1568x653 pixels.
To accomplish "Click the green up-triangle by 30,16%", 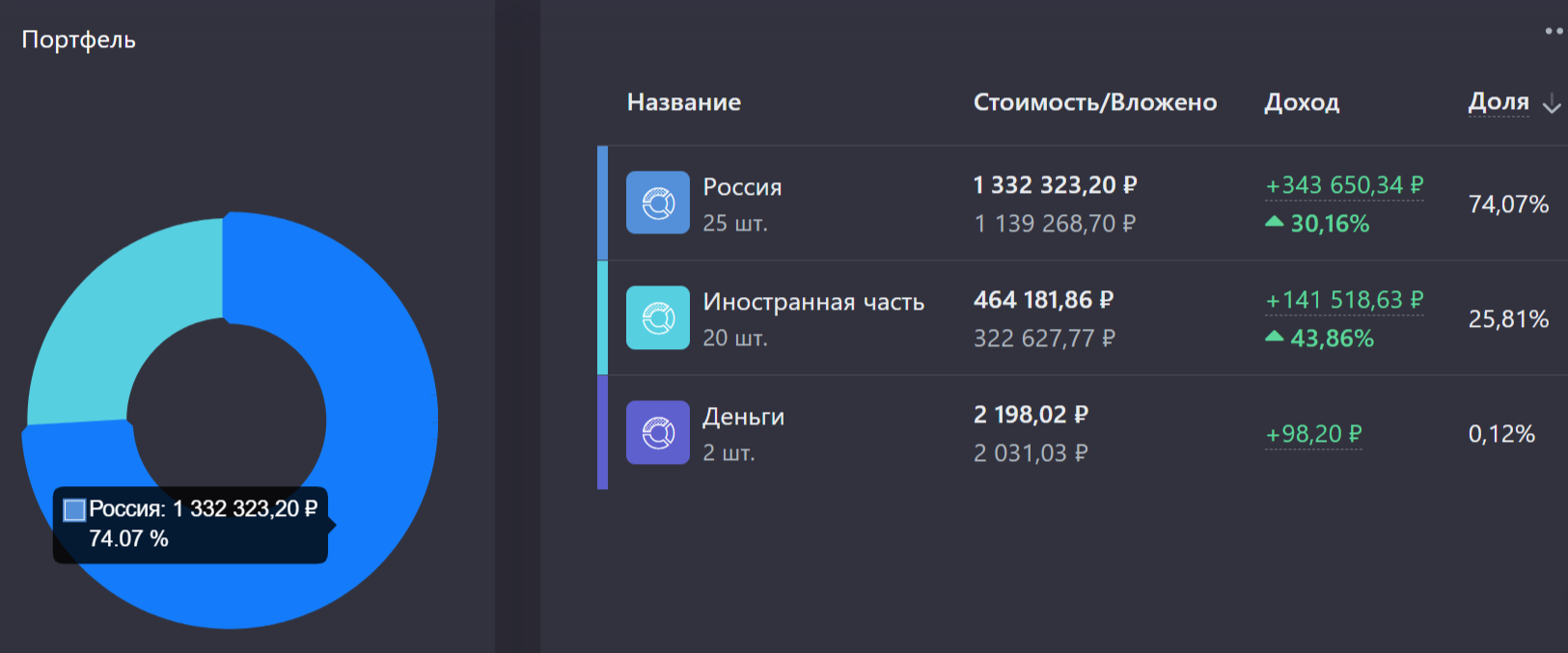I will tap(1275, 222).
